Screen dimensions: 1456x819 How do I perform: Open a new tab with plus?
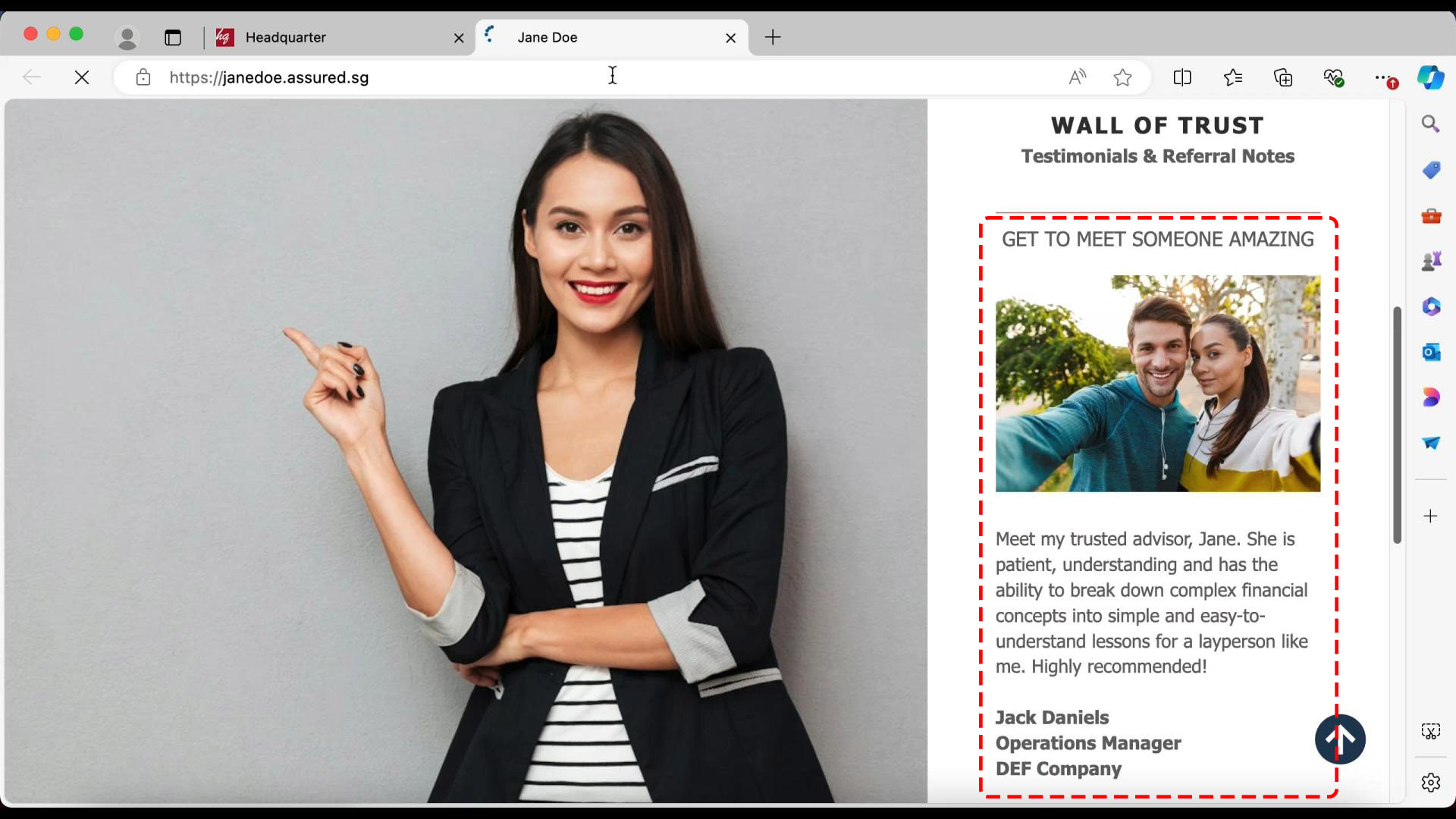(773, 37)
